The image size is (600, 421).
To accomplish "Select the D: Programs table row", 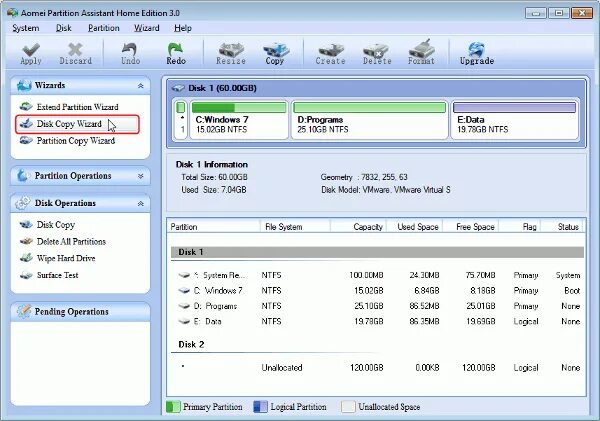I will 379,306.
